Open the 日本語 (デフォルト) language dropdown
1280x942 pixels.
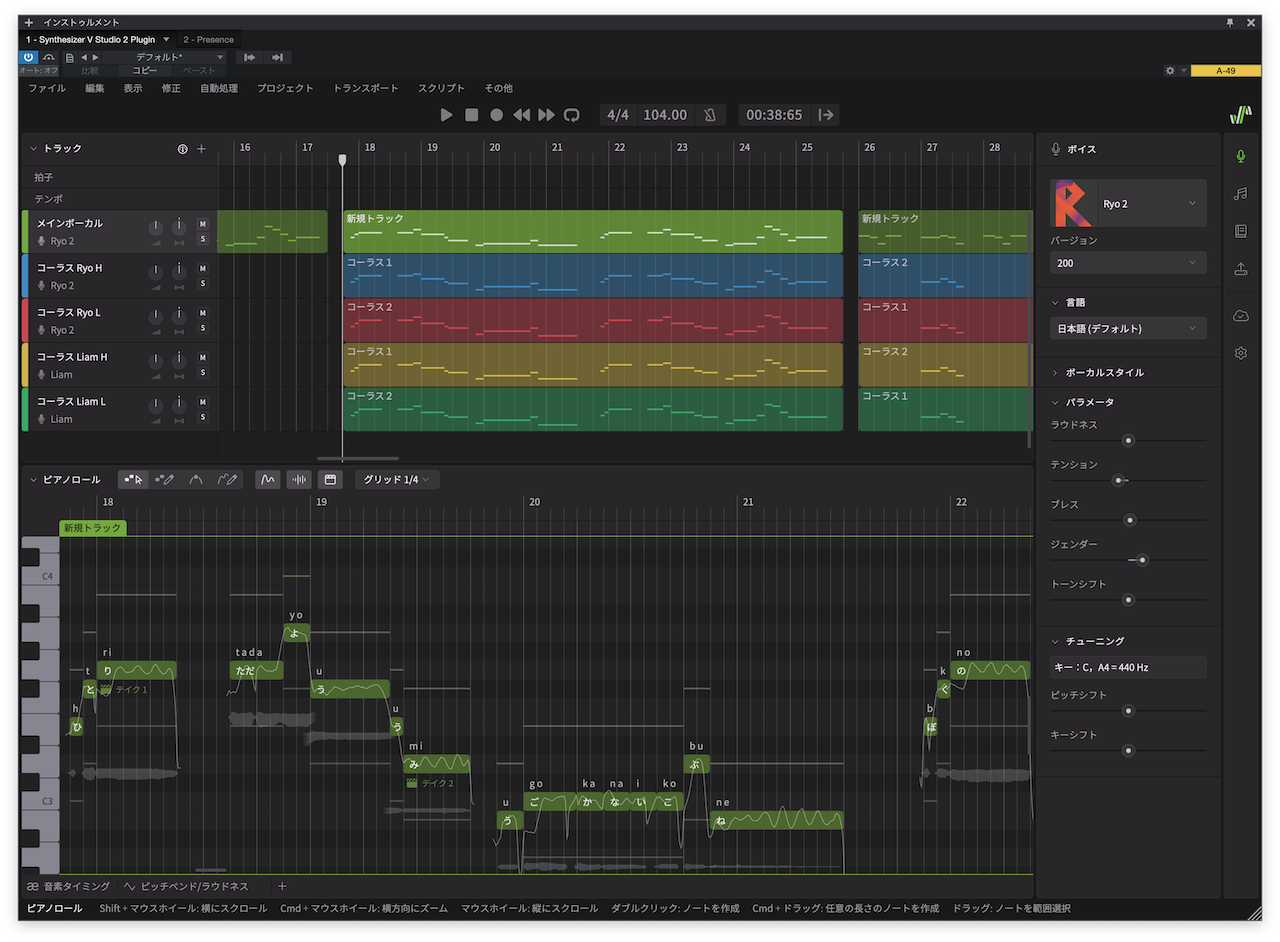(x=1128, y=328)
